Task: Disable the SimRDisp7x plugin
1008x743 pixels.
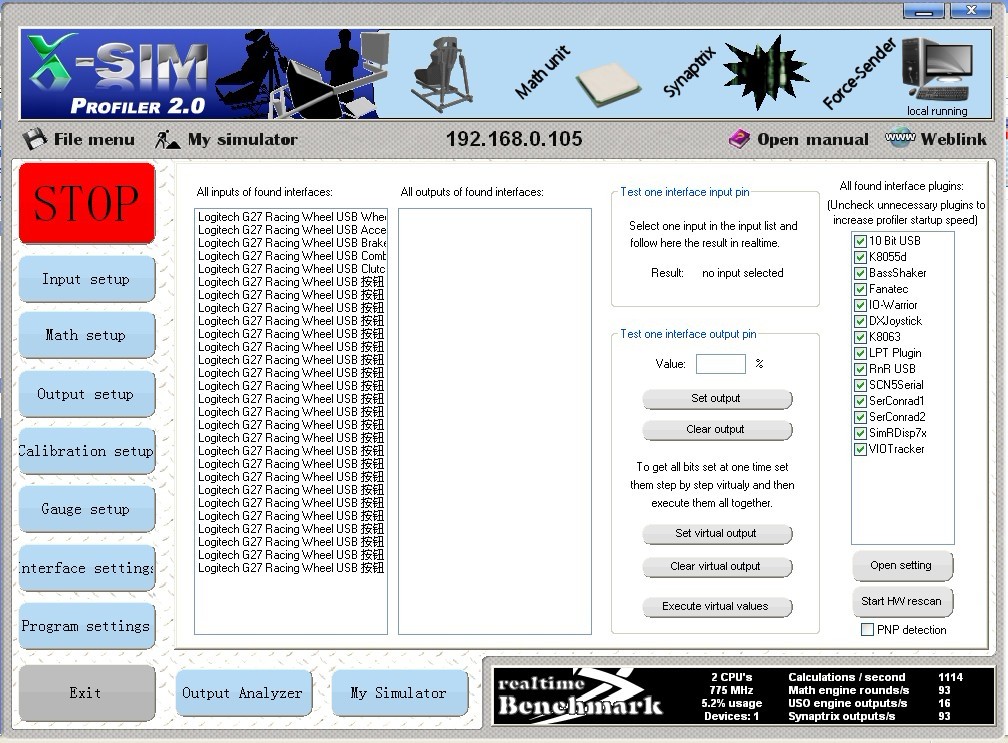Action: point(860,433)
